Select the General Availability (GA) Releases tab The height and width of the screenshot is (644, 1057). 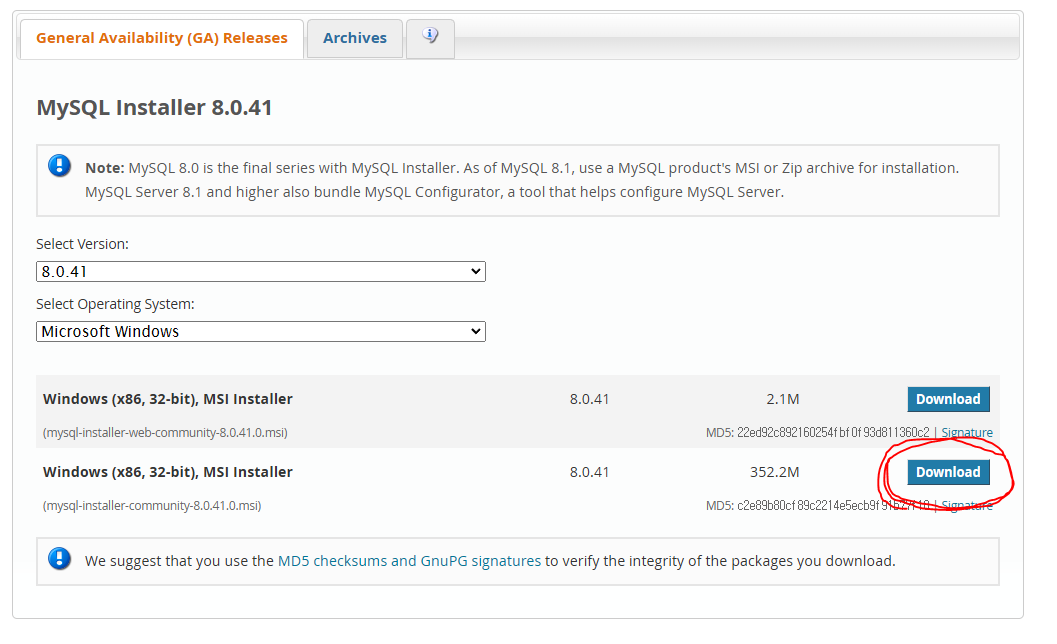[160, 37]
